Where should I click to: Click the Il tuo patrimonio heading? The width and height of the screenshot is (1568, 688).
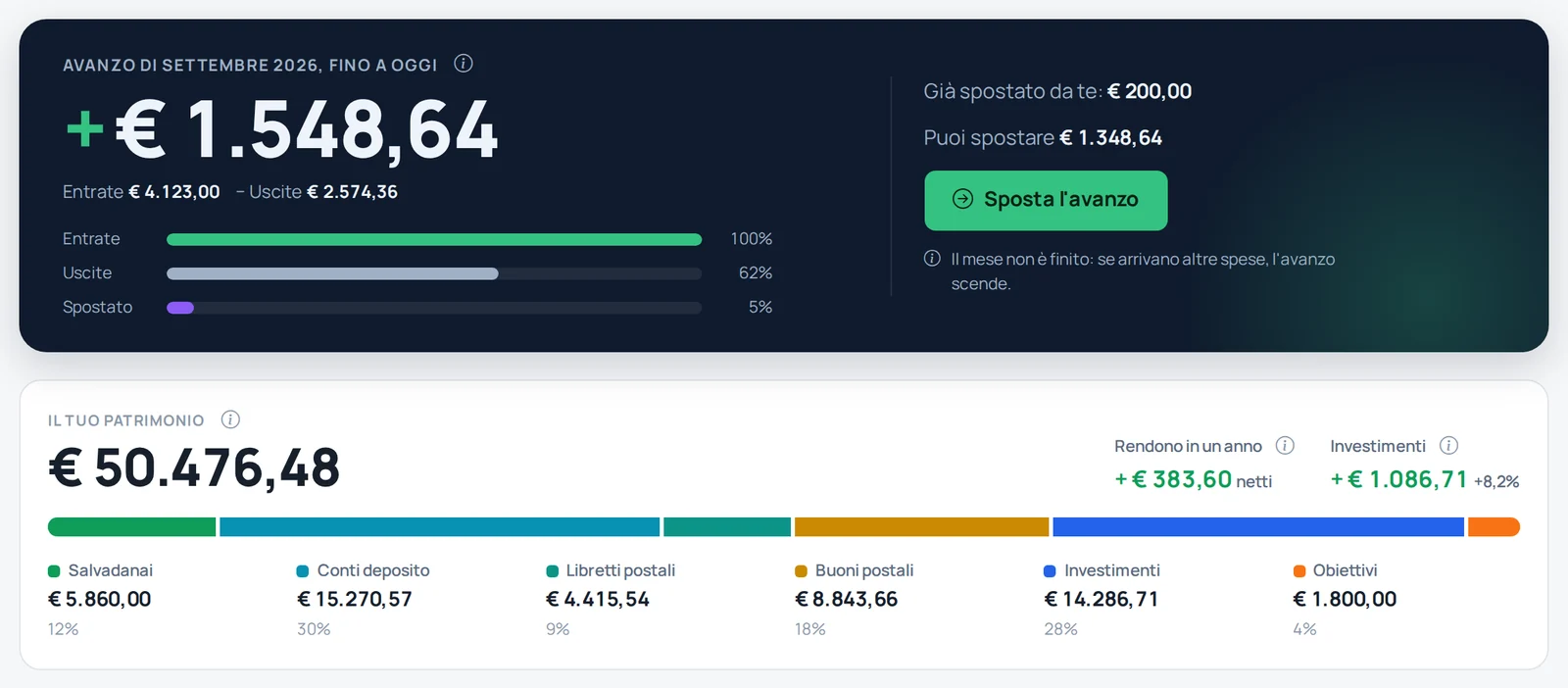[x=126, y=420]
